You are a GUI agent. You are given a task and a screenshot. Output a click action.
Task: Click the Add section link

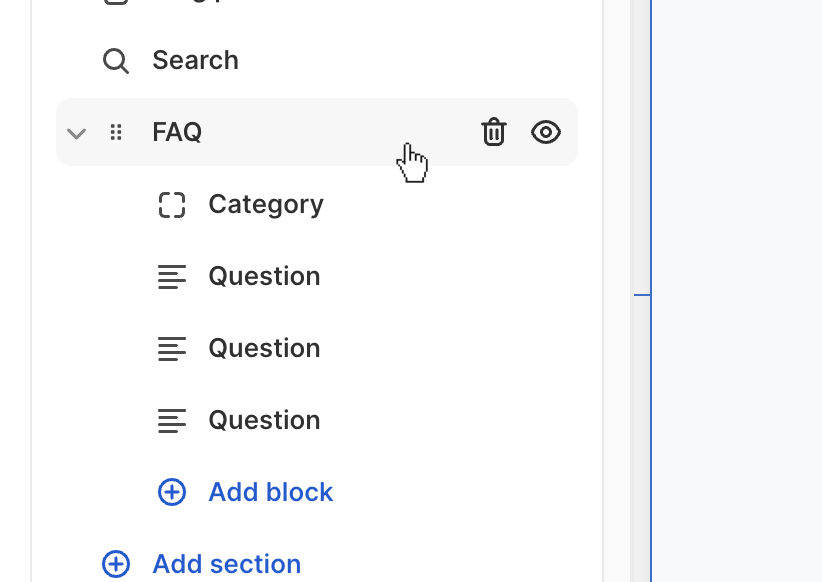coord(226,564)
